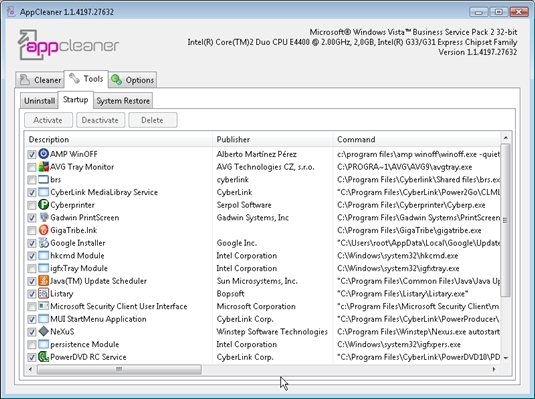Image resolution: width=535 pixels, height=399 pixels.
Task: Click the Listary icon
Action: pyautogui.click(x=43, y=294)
